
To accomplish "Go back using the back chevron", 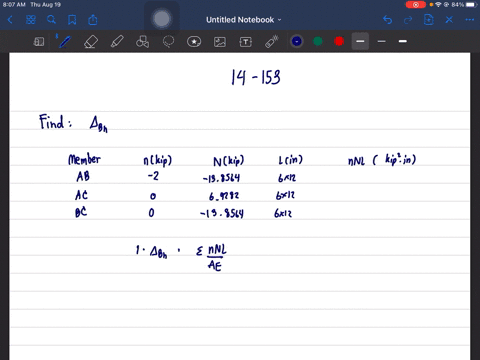I will (10, 20).
